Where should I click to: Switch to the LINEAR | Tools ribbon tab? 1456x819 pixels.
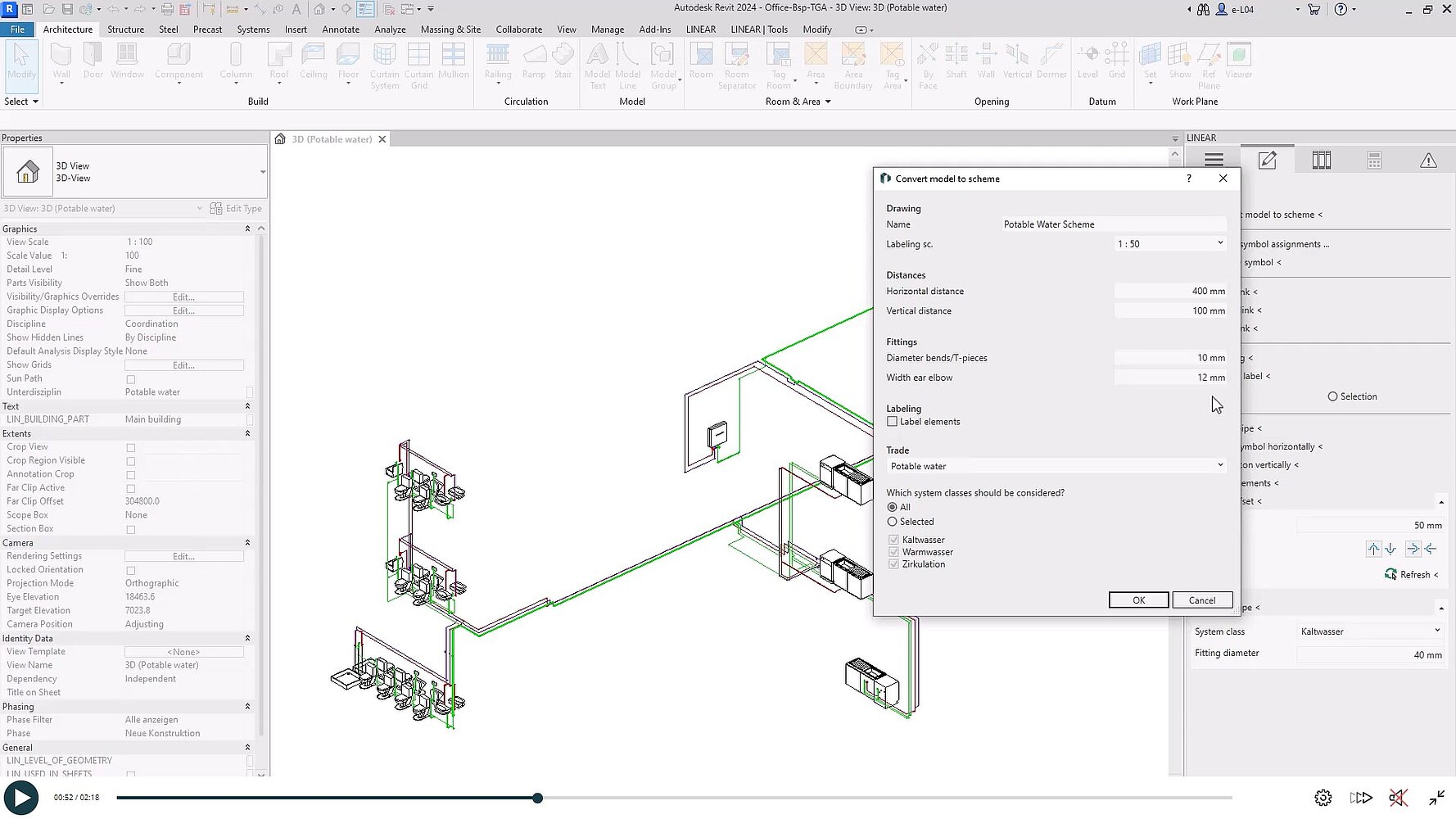tap(759, 29)
